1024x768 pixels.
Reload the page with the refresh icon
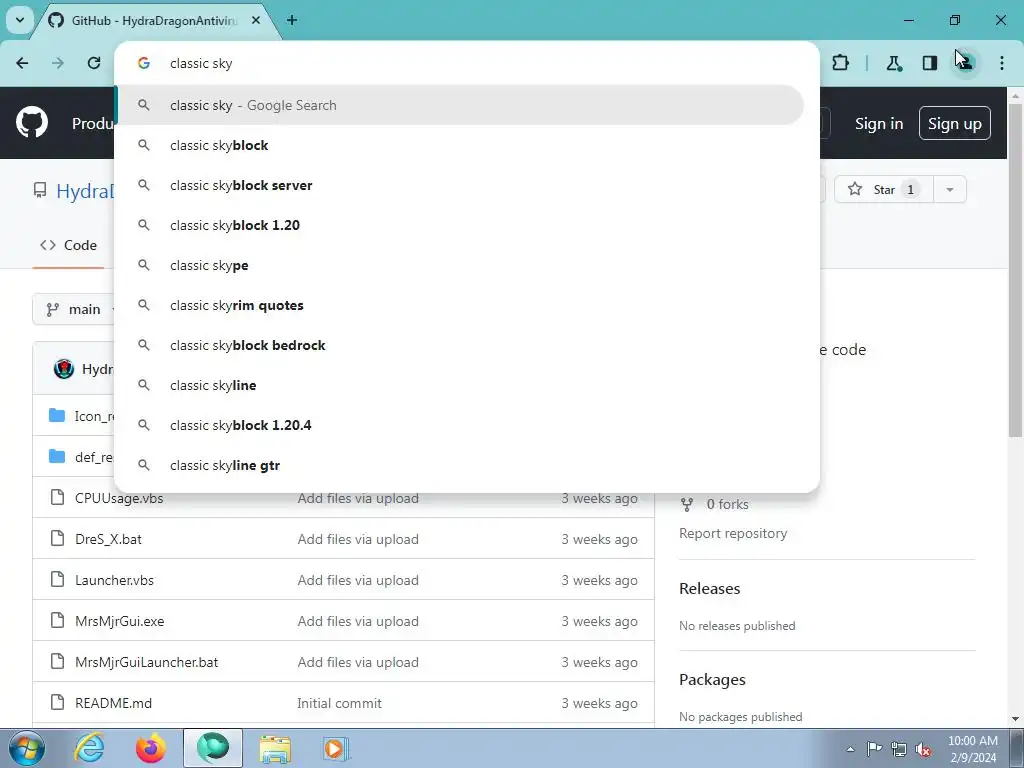point(94,63)
